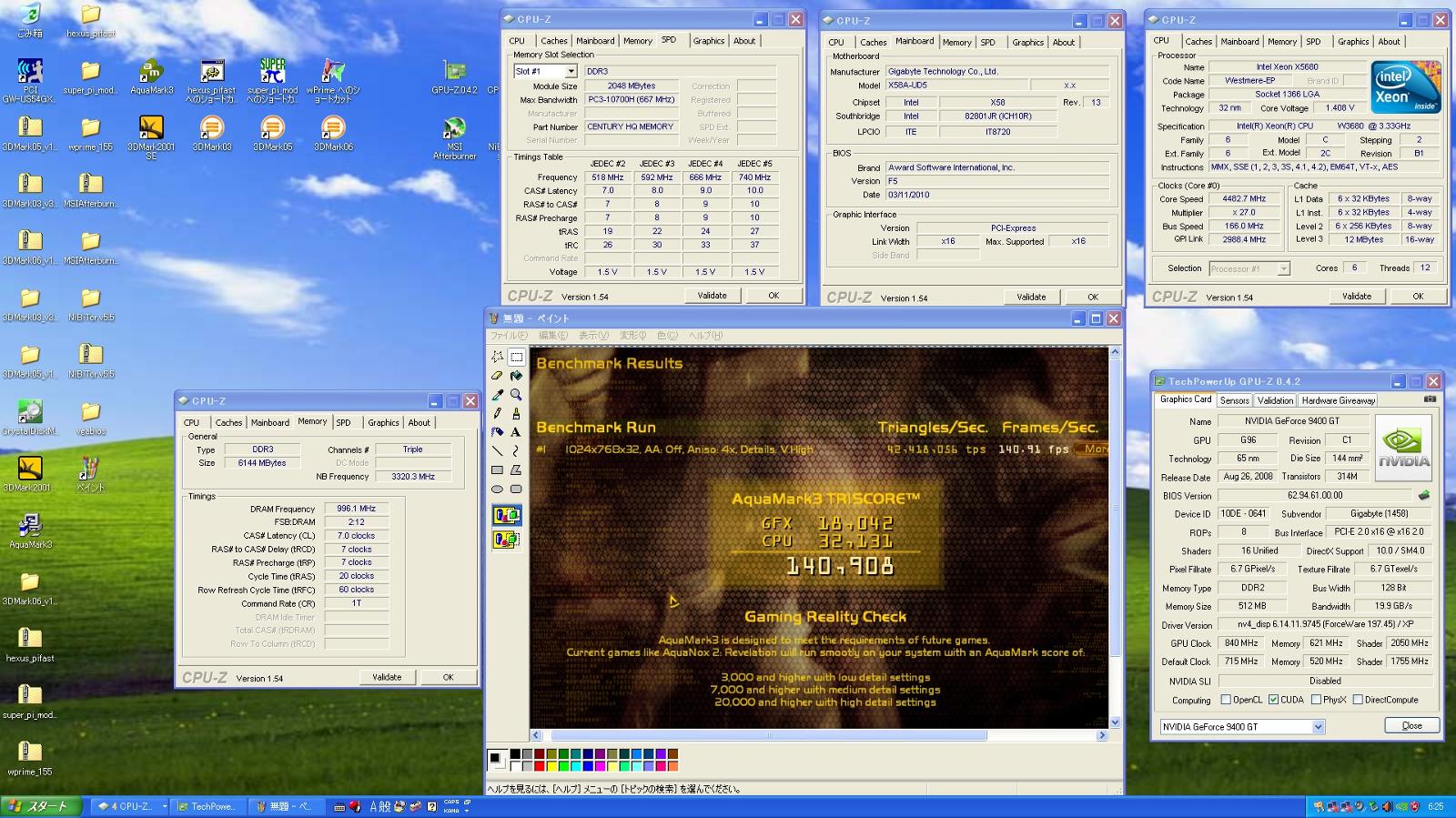The image size is (1456, 818).
Task: Click Validate in the Mainboard CPU-Z window
Action: pyautogui.click(x=1031, y=297)
